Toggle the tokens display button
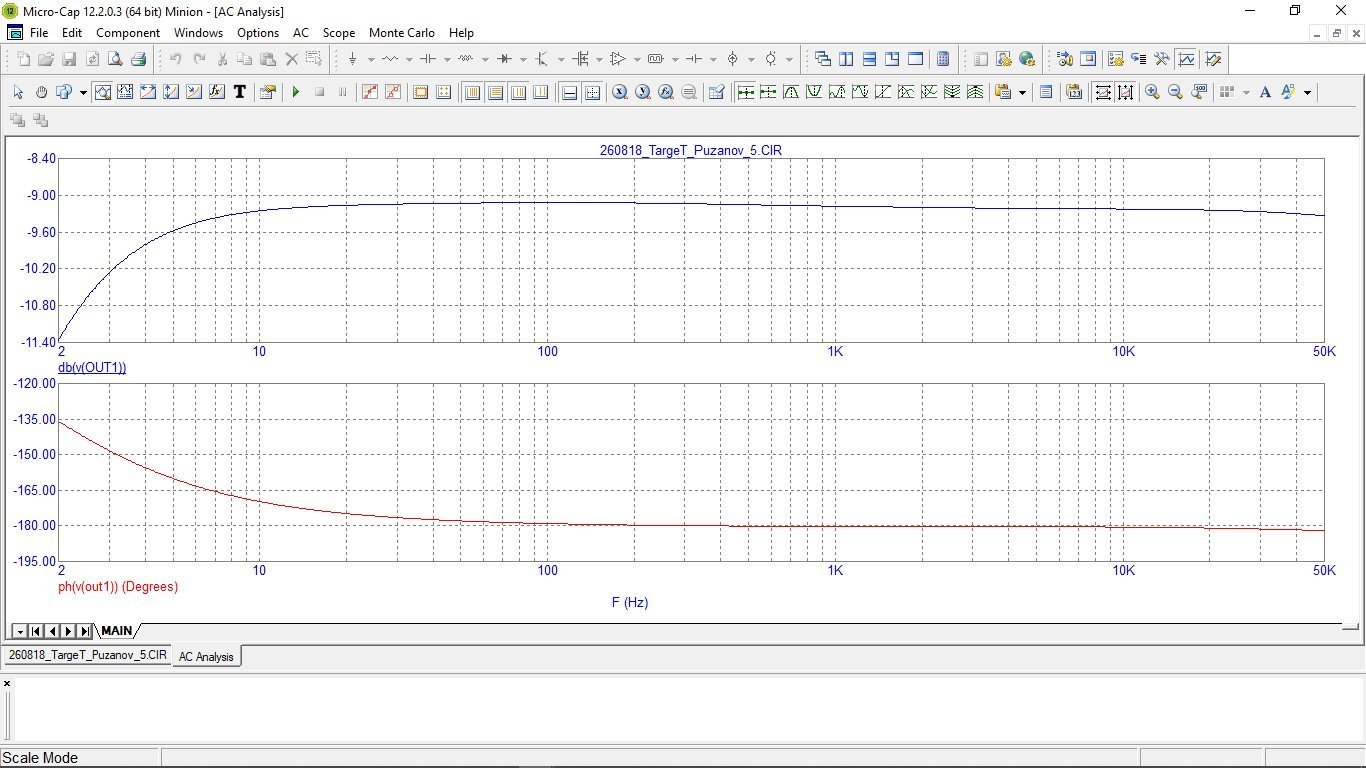Image resolution: width=1366 pixels, height=768 pixels. pyautogui.click(x=393, y=92)
